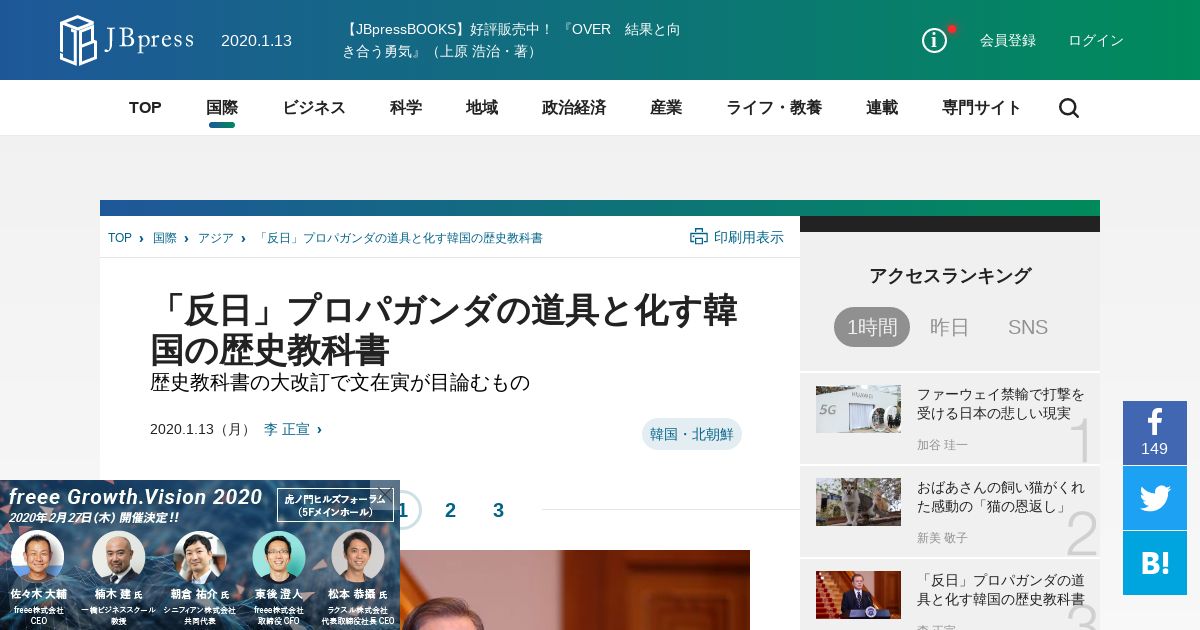
Task: Select 産業 navigation menu item
Action: click(x=666, y=108)
